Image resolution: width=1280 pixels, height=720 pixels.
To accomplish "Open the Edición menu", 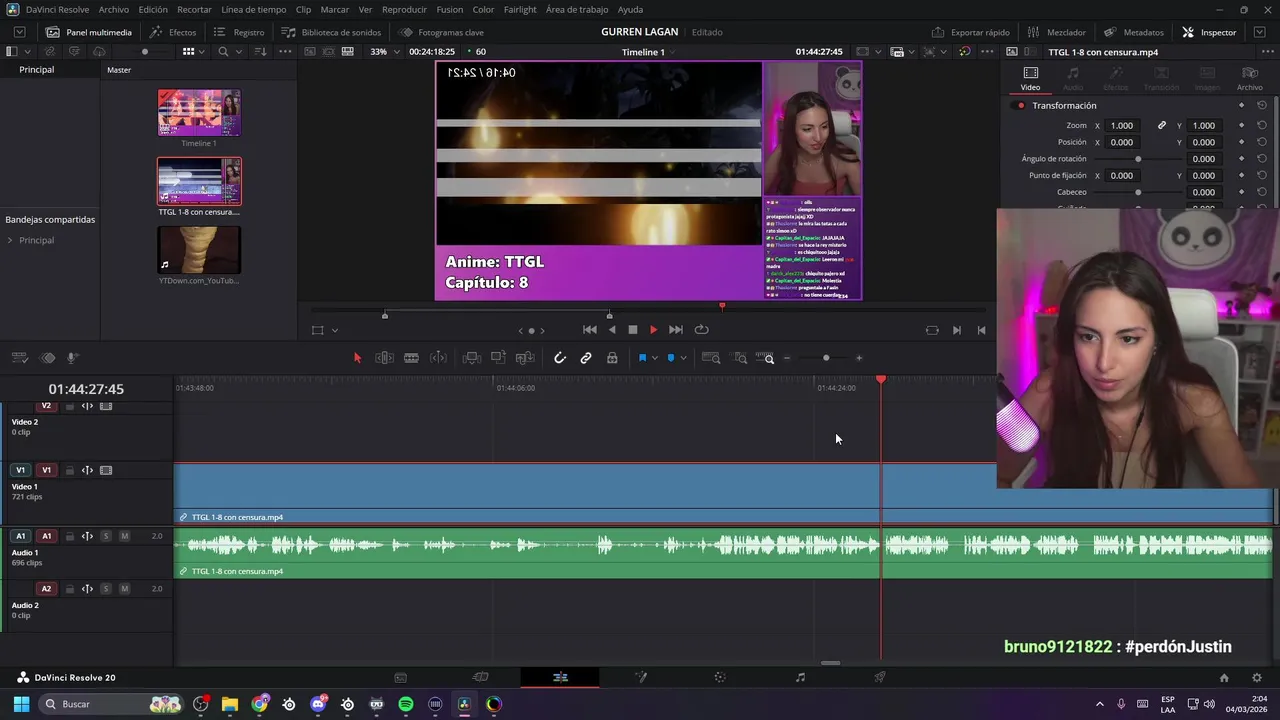I will 153,9.
